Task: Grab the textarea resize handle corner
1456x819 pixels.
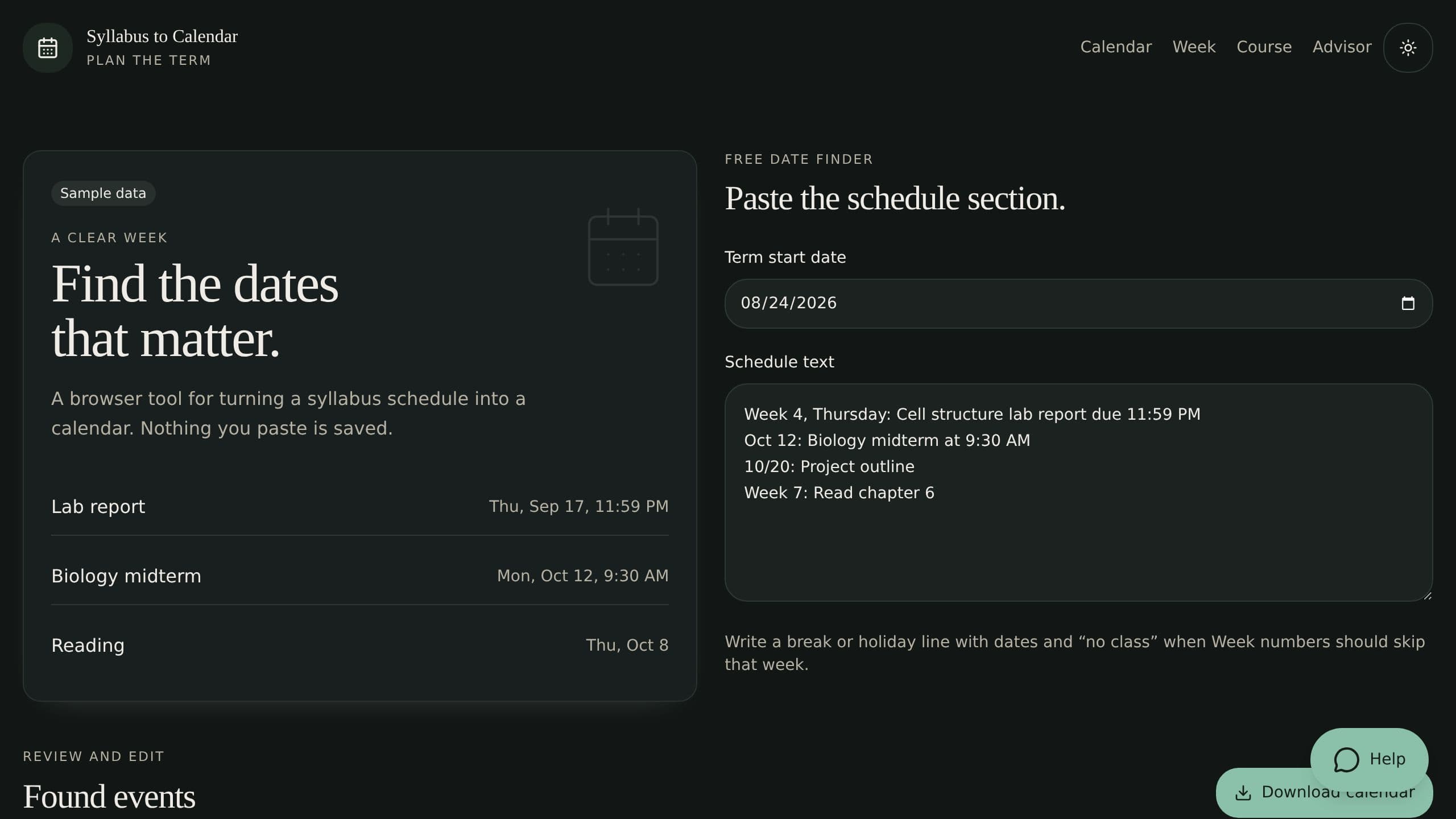Action: tap(1427, 595)
